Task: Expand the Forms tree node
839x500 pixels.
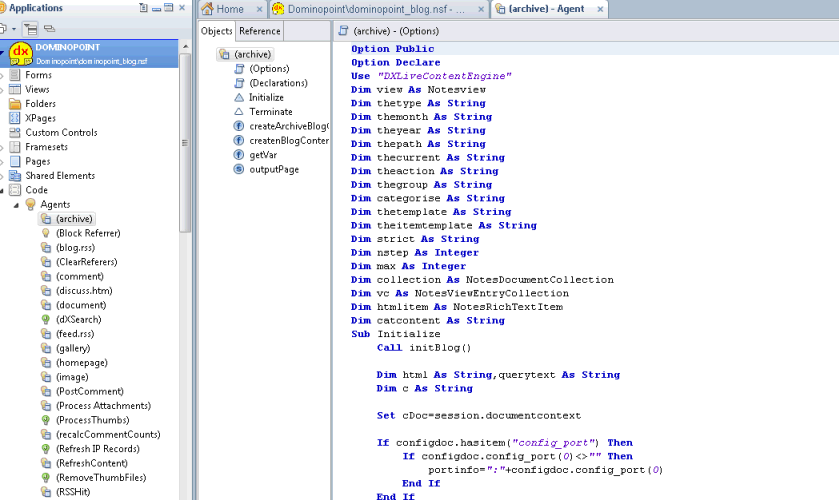Action: tap(2, 75)
